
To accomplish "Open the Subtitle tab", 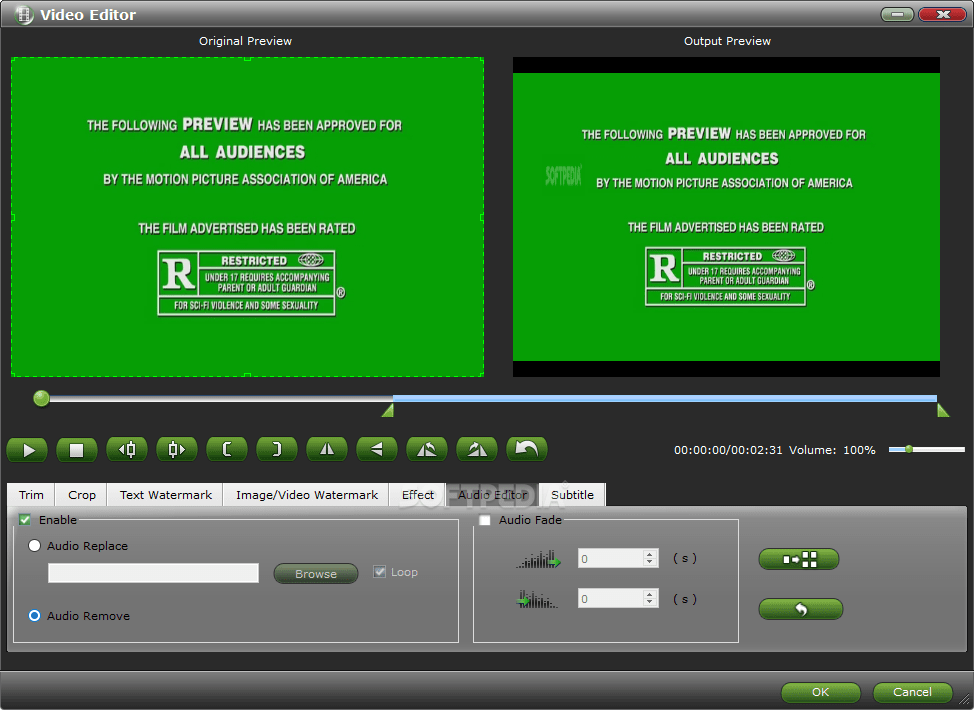I will coord(572,495).
